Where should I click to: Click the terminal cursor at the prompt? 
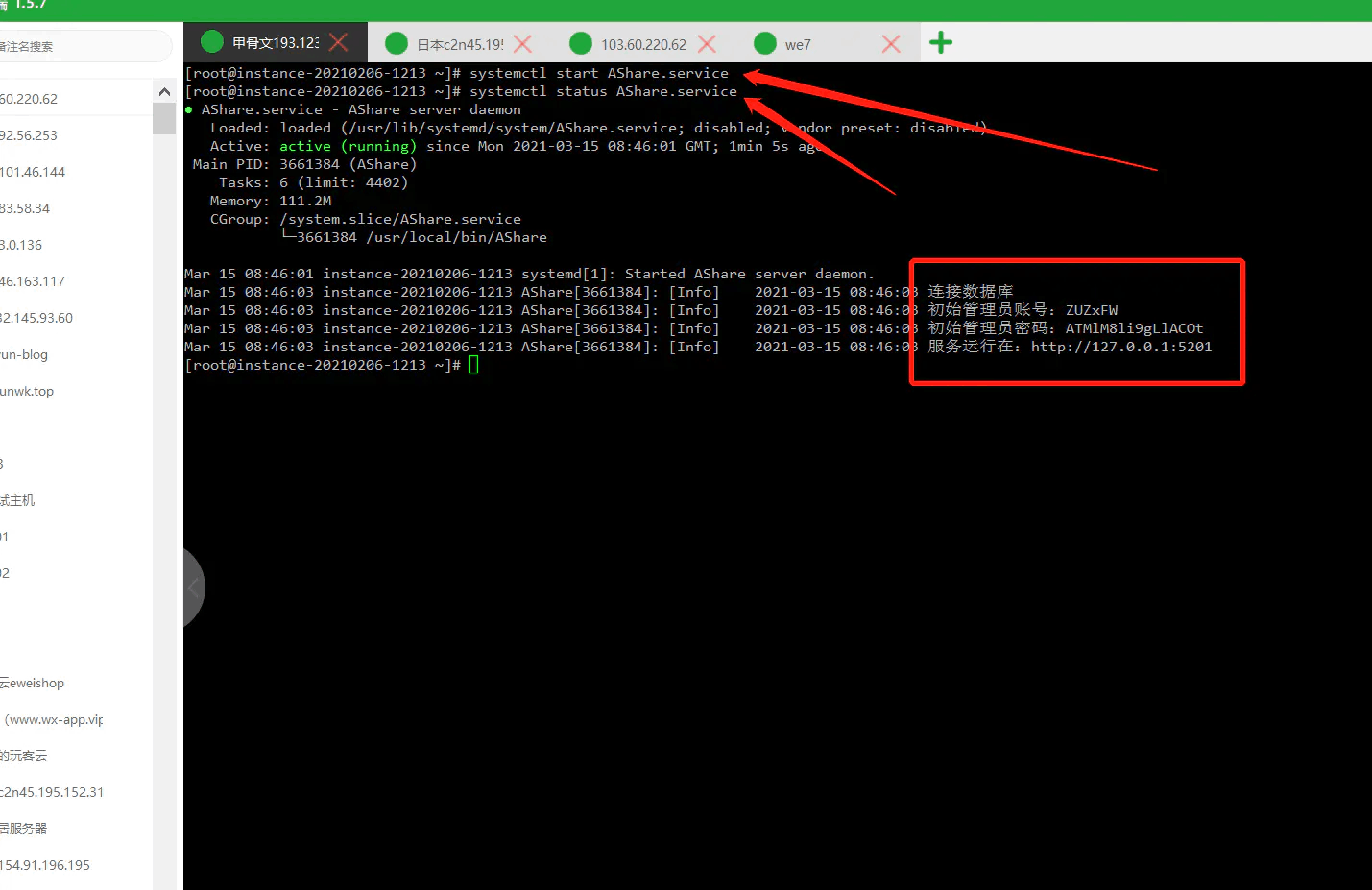(473, 365)
